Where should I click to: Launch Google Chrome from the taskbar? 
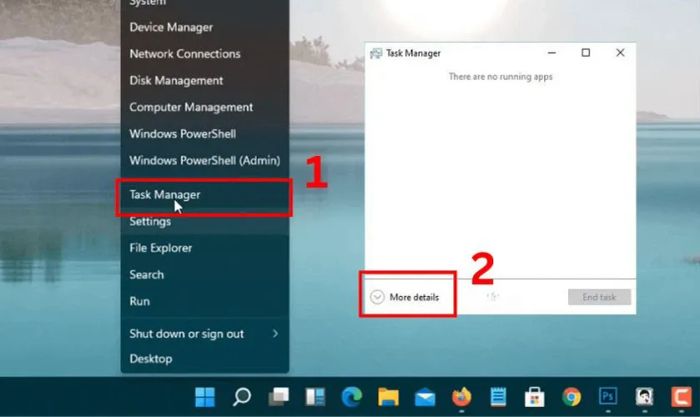click(x=571, y=397)
